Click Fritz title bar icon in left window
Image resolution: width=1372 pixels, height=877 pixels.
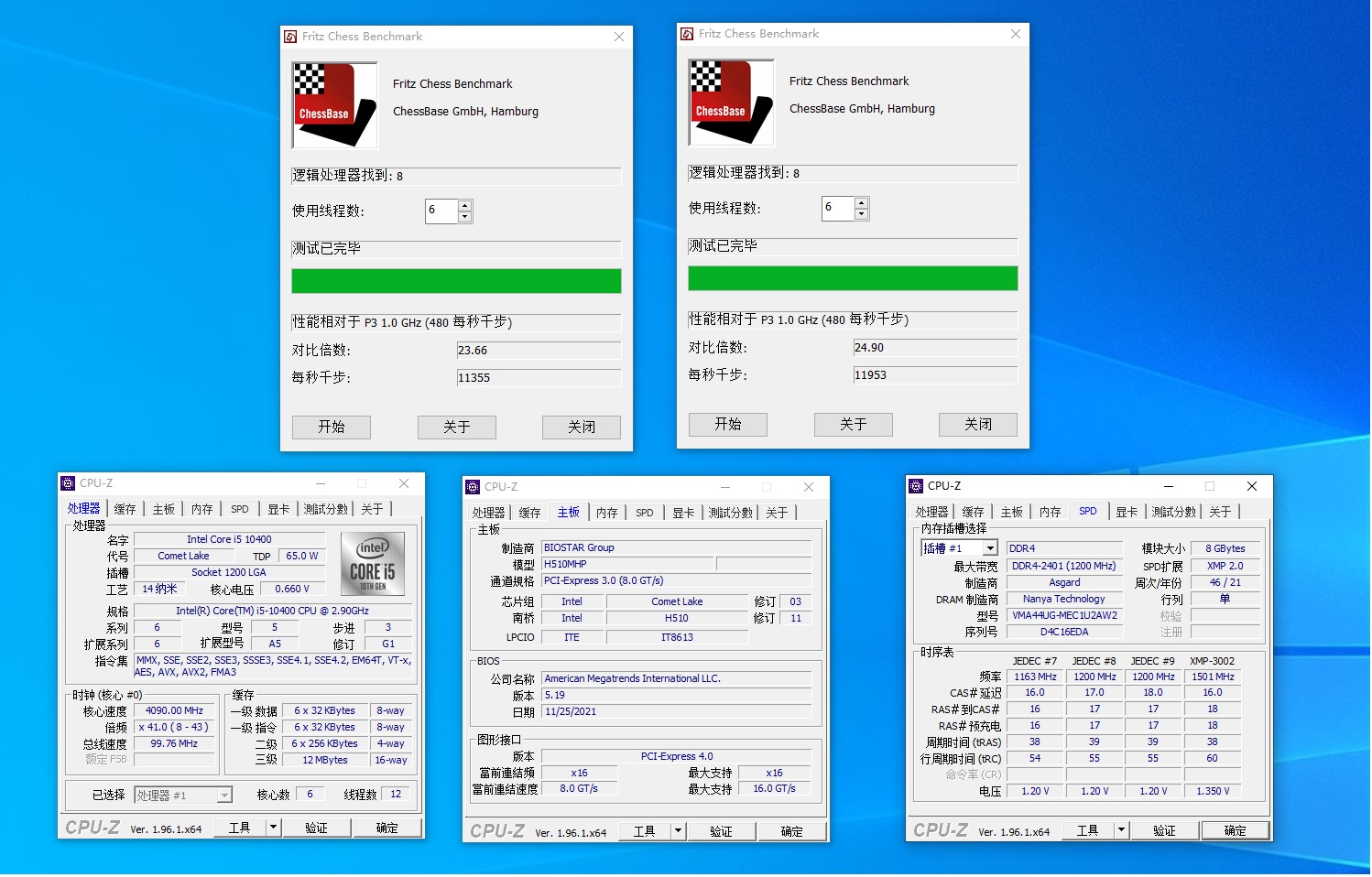pos(290,37)
